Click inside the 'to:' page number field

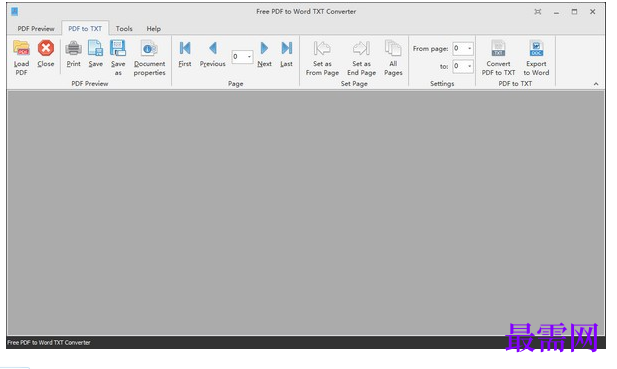(x=459, y=66)
